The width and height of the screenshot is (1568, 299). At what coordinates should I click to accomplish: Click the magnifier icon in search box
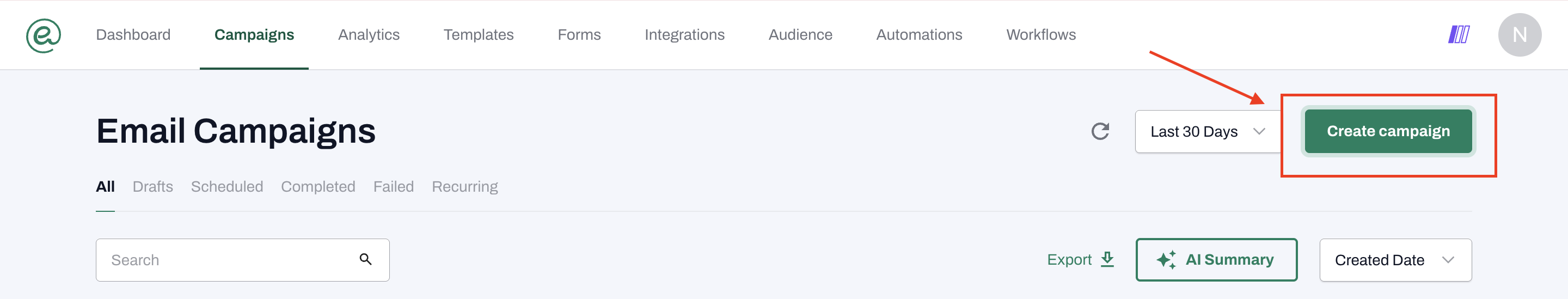365,259
